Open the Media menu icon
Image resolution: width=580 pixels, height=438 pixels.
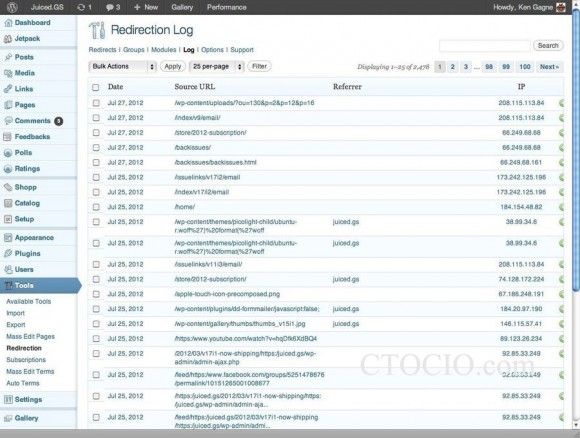coord(8,73)
